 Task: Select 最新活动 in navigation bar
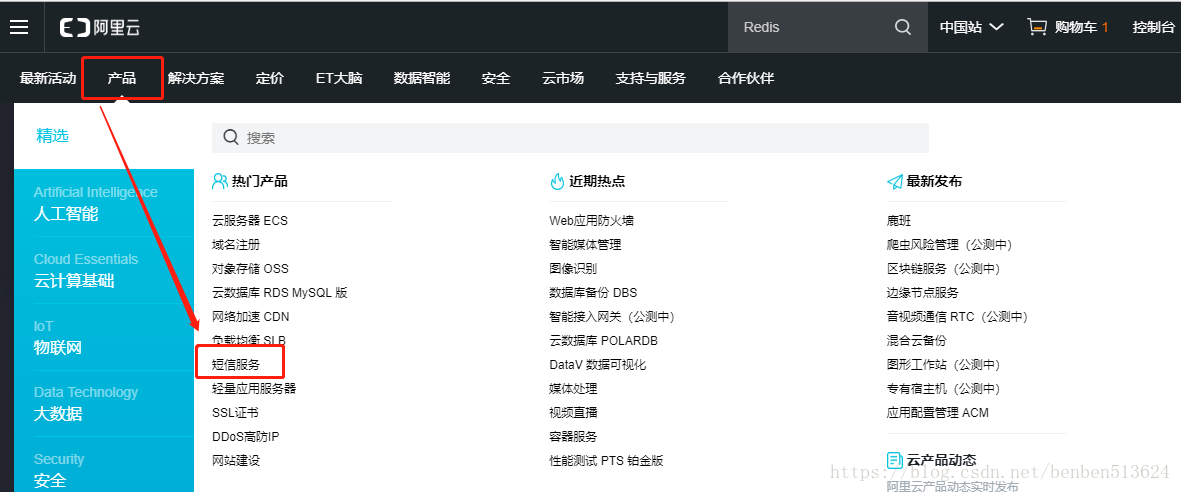click(48, 78)
